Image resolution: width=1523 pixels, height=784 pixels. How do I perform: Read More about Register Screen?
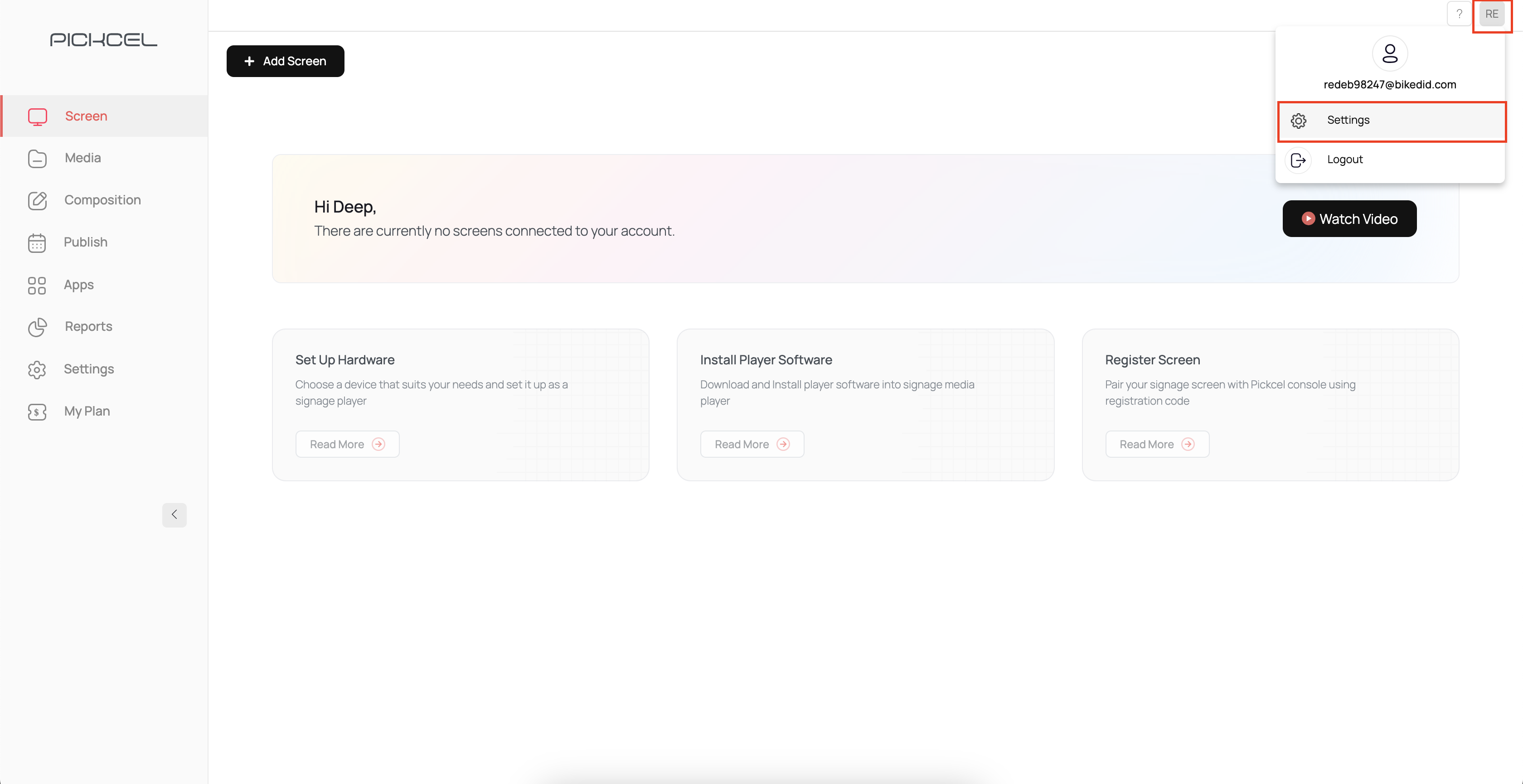pyautogui.click(x=1157, y=445)
